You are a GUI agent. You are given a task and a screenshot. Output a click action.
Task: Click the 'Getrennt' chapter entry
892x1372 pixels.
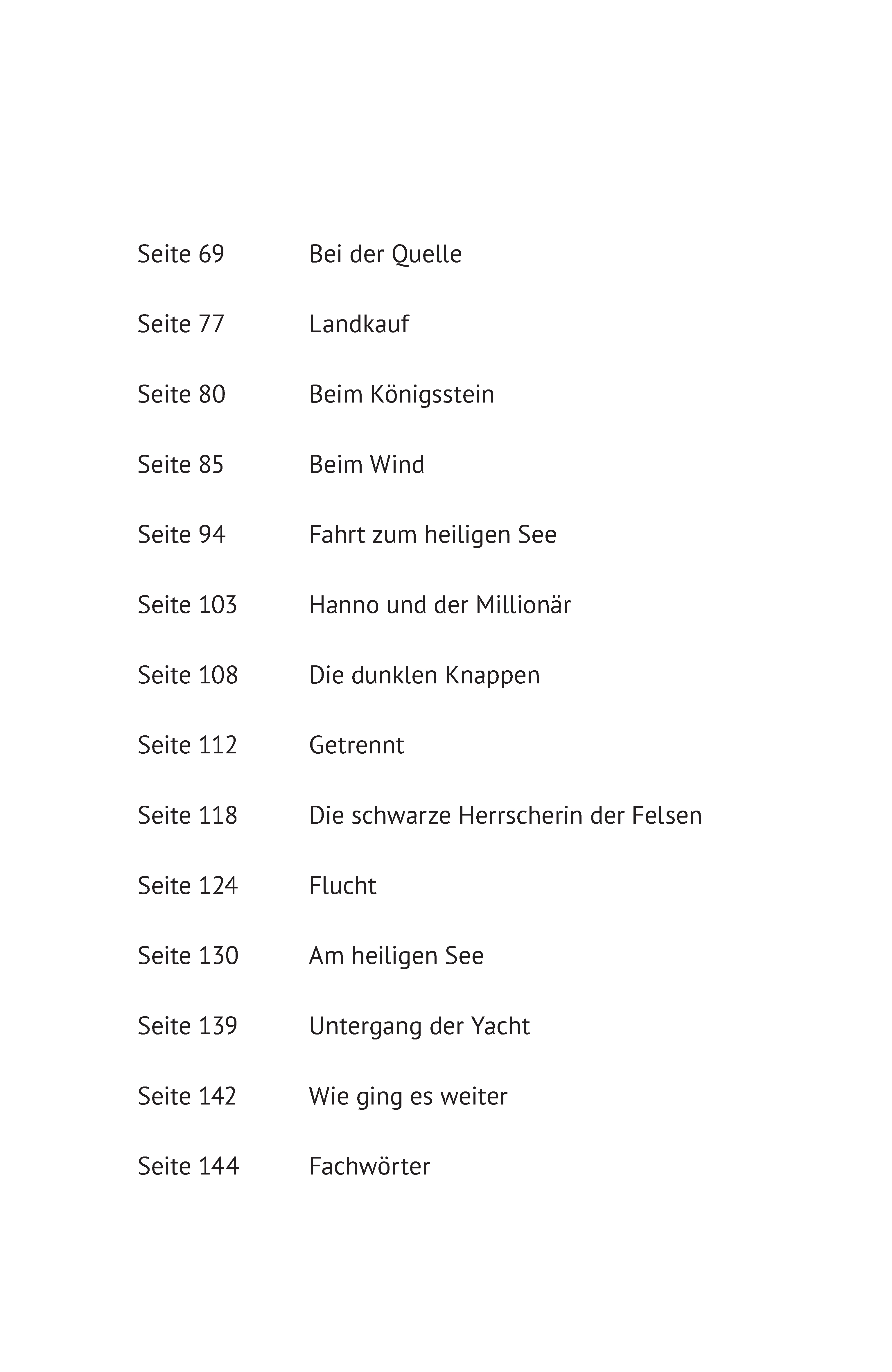pos(356,745)
